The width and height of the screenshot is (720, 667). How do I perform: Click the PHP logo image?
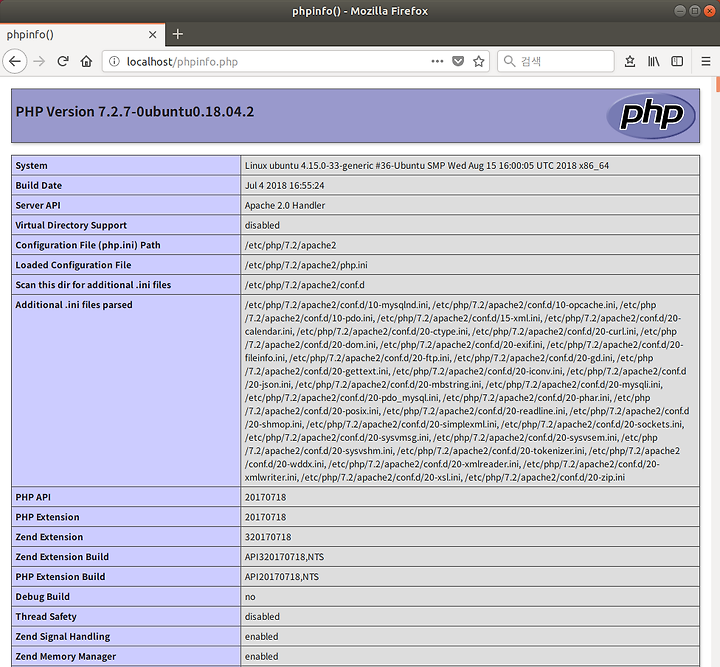coord(651,116)
